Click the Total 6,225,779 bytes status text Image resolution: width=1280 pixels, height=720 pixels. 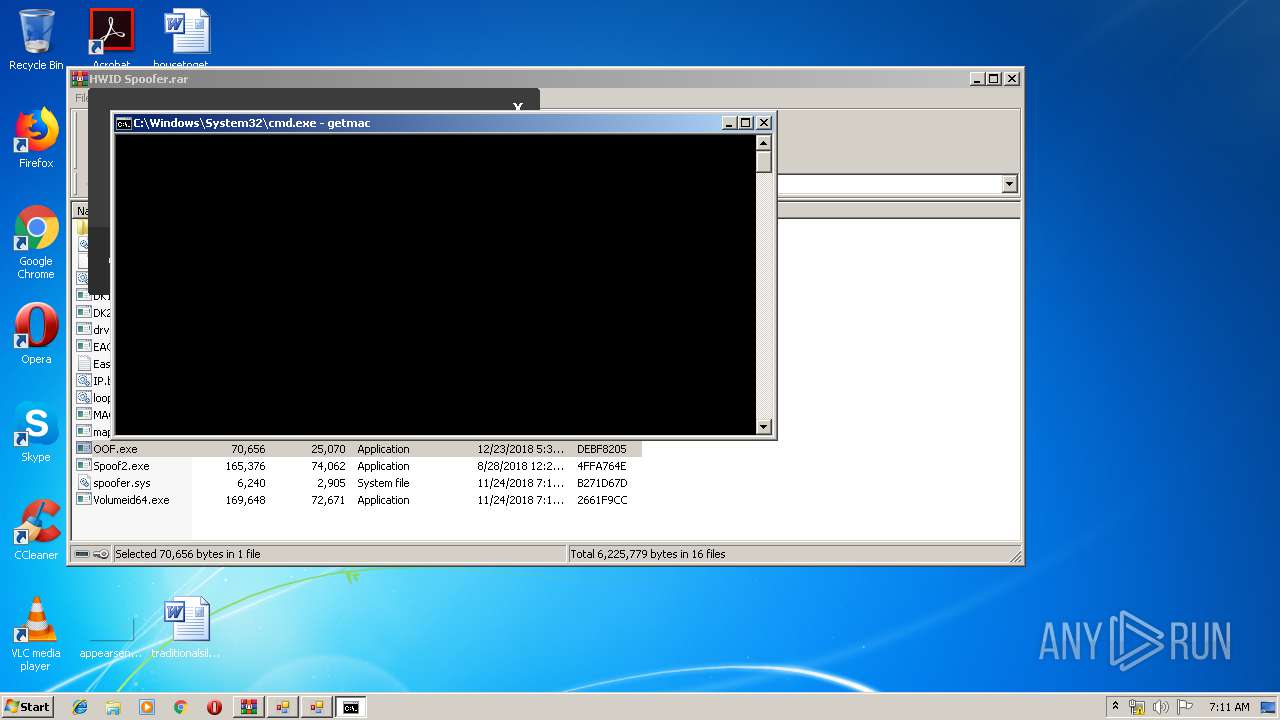tap(648, 554)
